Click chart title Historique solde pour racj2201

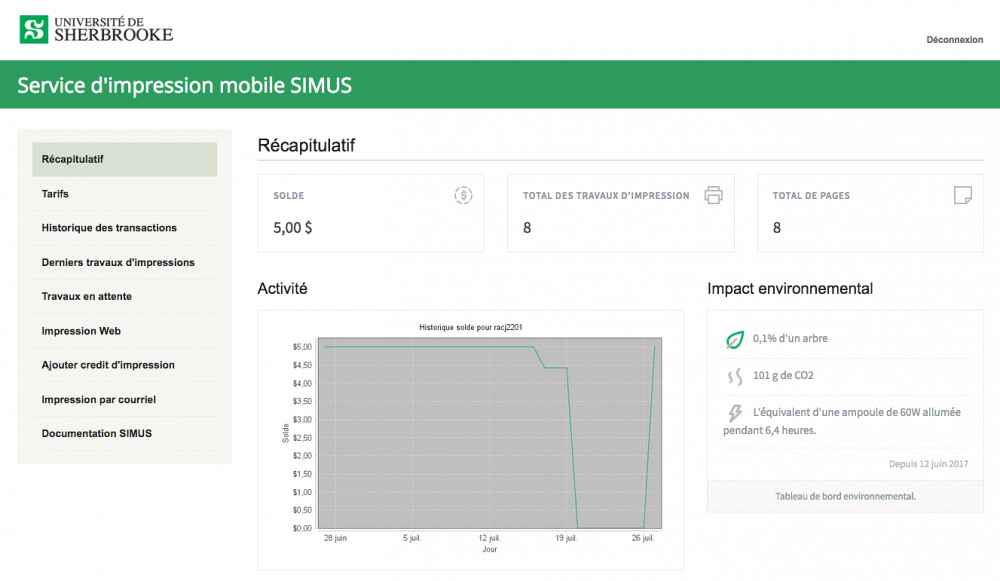471,327
